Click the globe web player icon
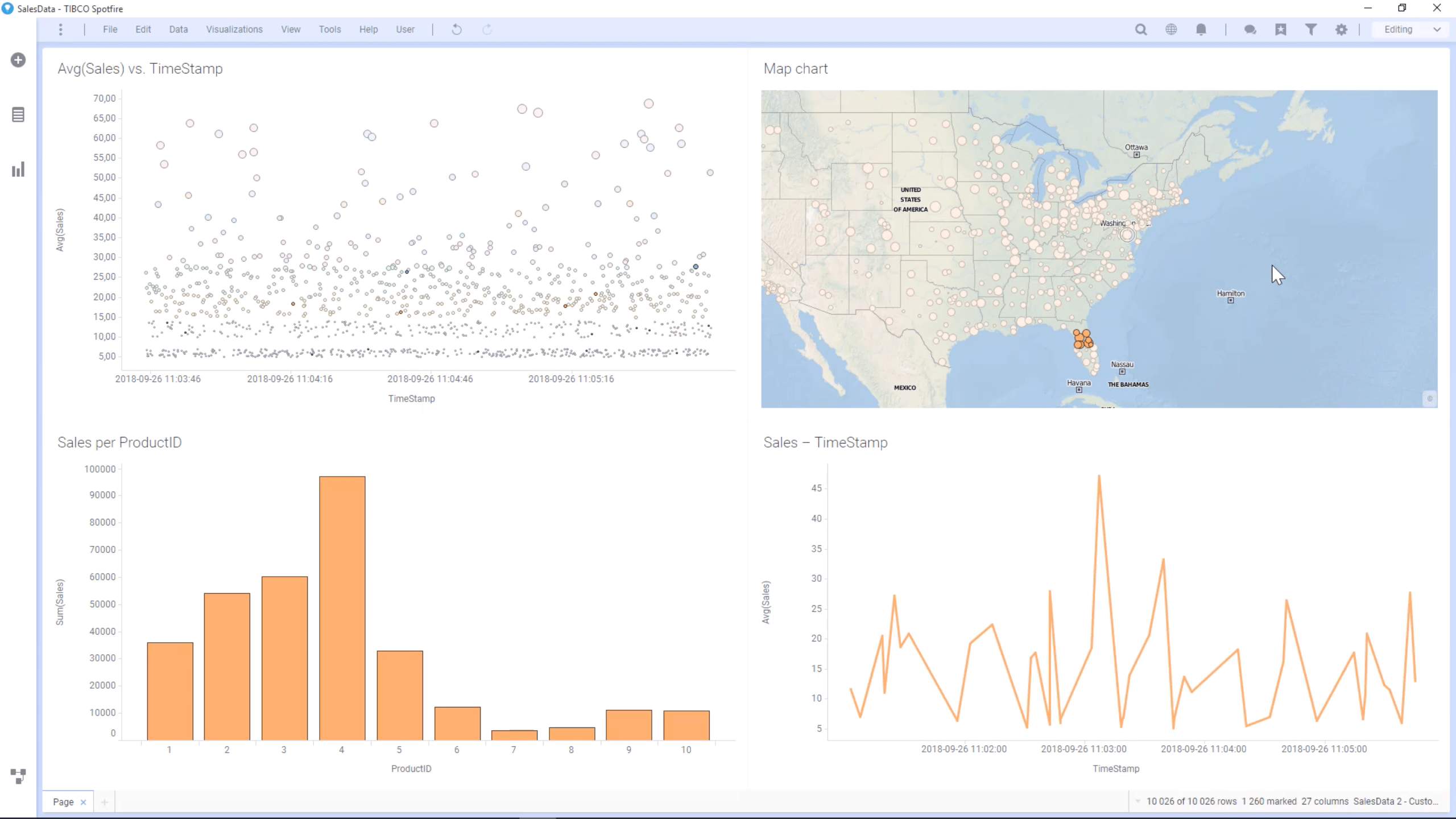The width and height of the screenshot is (1456, 819). pyautogui.click(x=1171, y=29)
